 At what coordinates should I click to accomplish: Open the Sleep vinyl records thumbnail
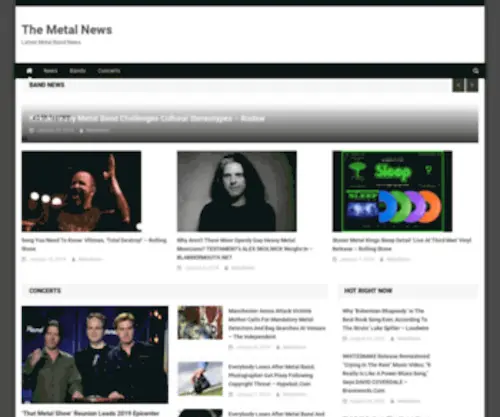coord(392,191)
